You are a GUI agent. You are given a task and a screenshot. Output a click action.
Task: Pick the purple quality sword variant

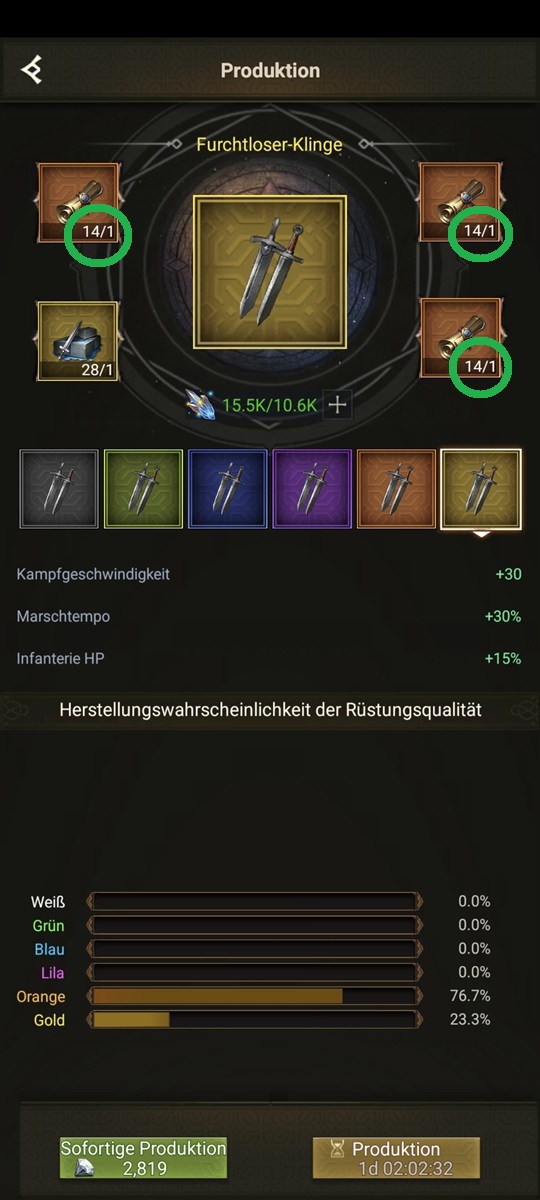point(312,489)
